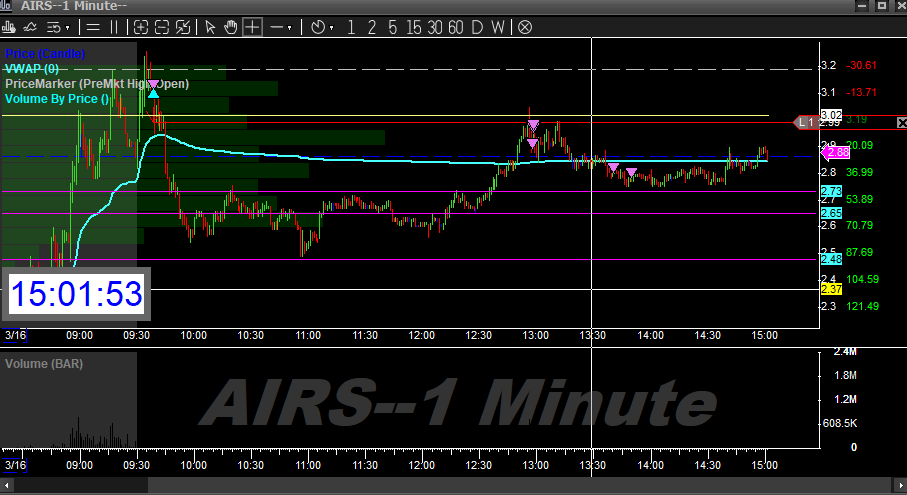The height and width of the screenshot is (495, 907).
Task: Select the Volume (BAR) legend label
Action: pyautogui.click(x=44, y=364)
